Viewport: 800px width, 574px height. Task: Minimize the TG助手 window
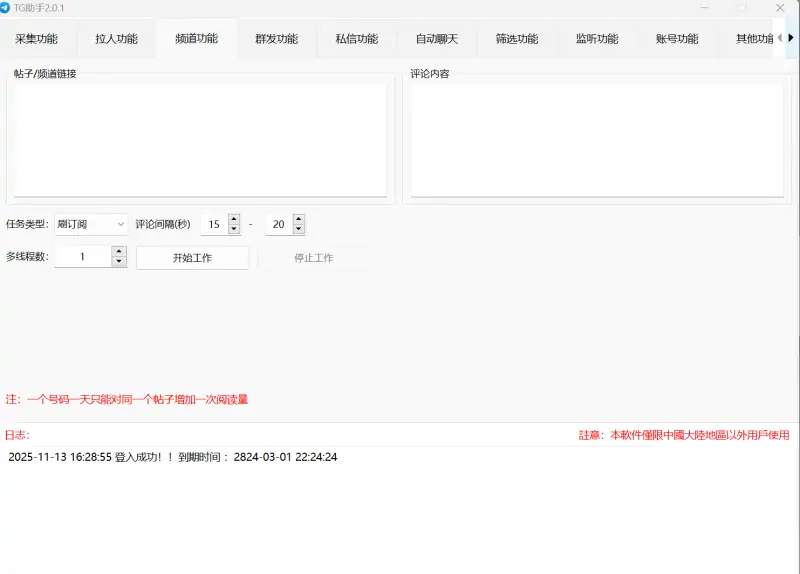[x=705, y=8]
